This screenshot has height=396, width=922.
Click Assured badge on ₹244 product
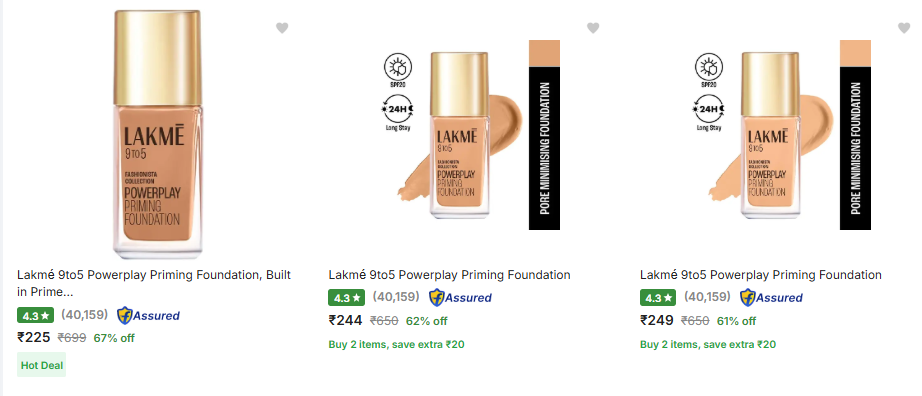coord(460,298)
